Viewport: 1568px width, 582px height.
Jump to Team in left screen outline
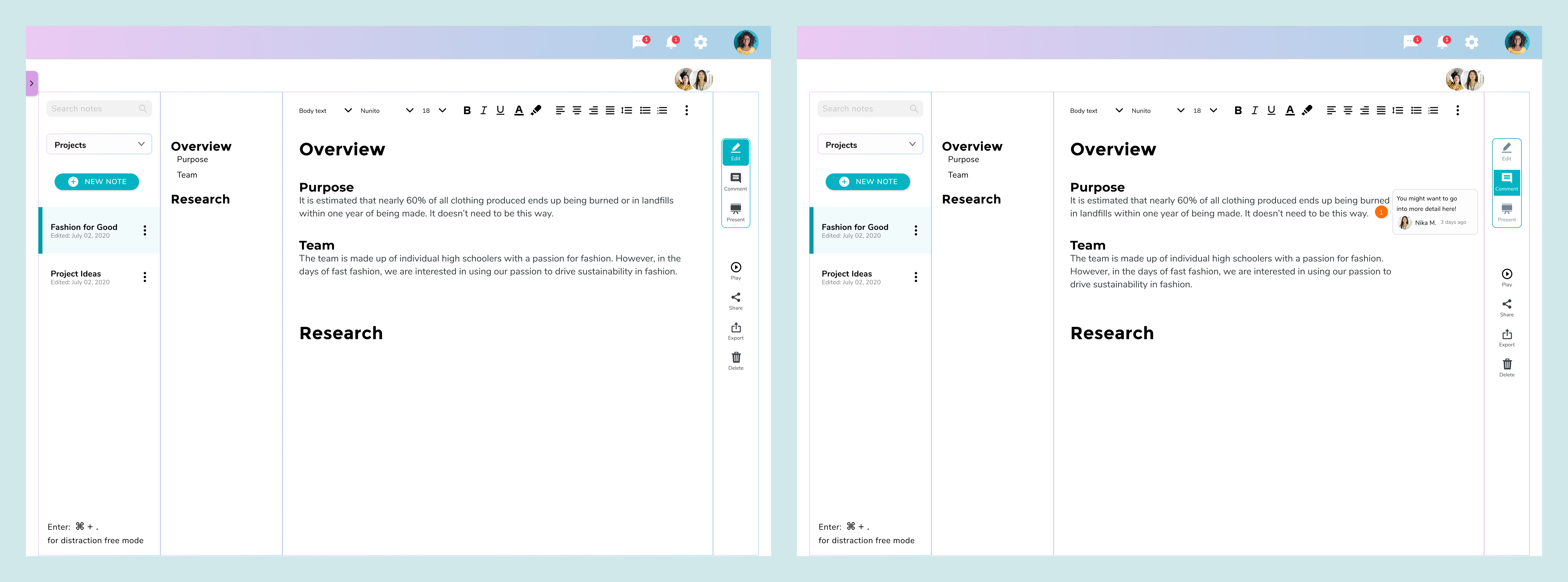187,175
